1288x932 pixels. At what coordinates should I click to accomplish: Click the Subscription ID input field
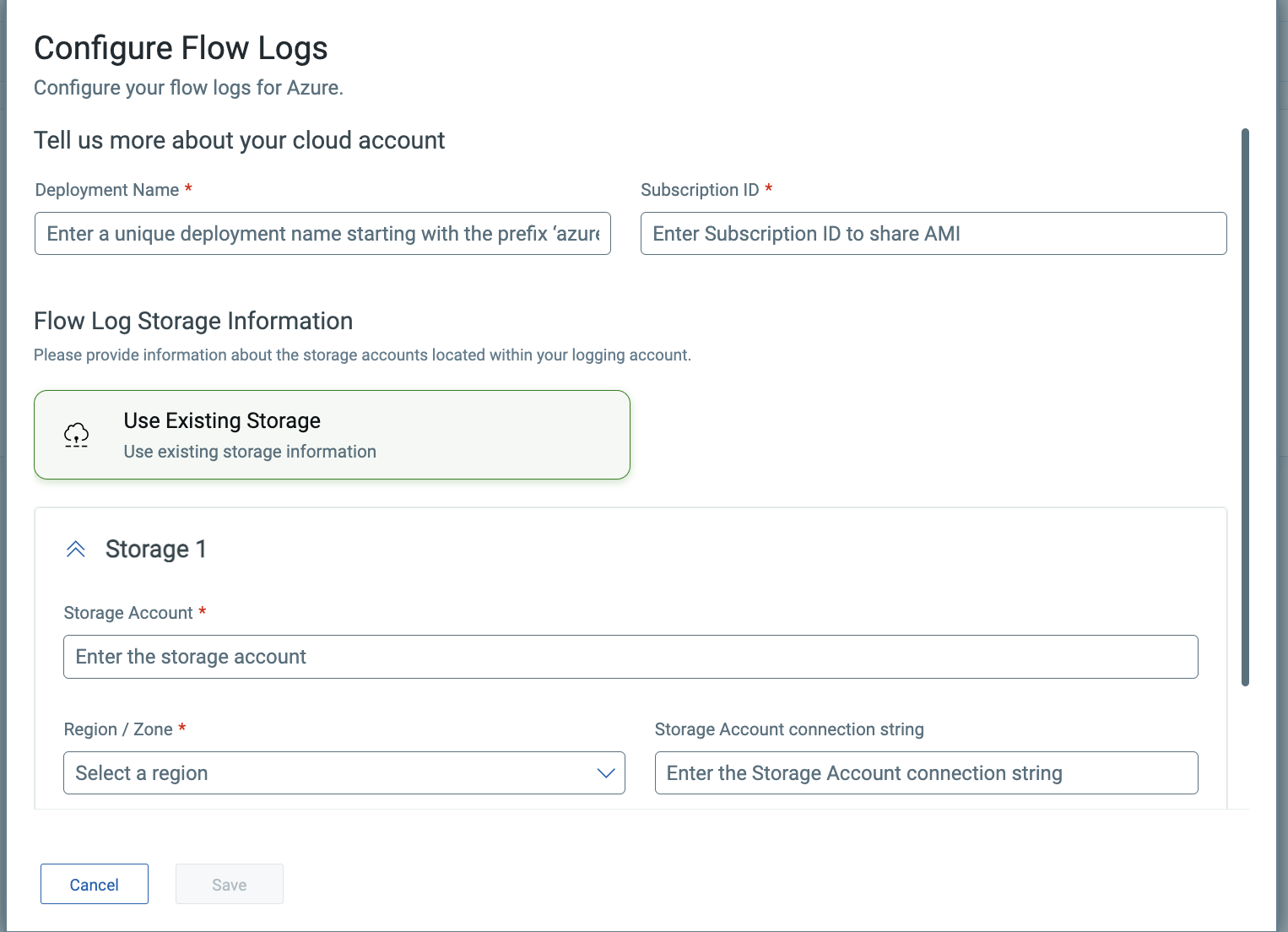point(933,233)
